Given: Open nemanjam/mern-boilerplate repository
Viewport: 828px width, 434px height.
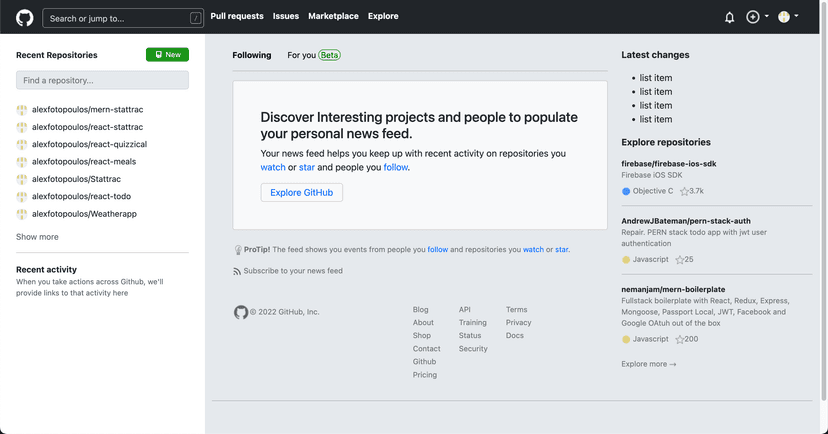Looking at the screenshot, I should 673,289.
